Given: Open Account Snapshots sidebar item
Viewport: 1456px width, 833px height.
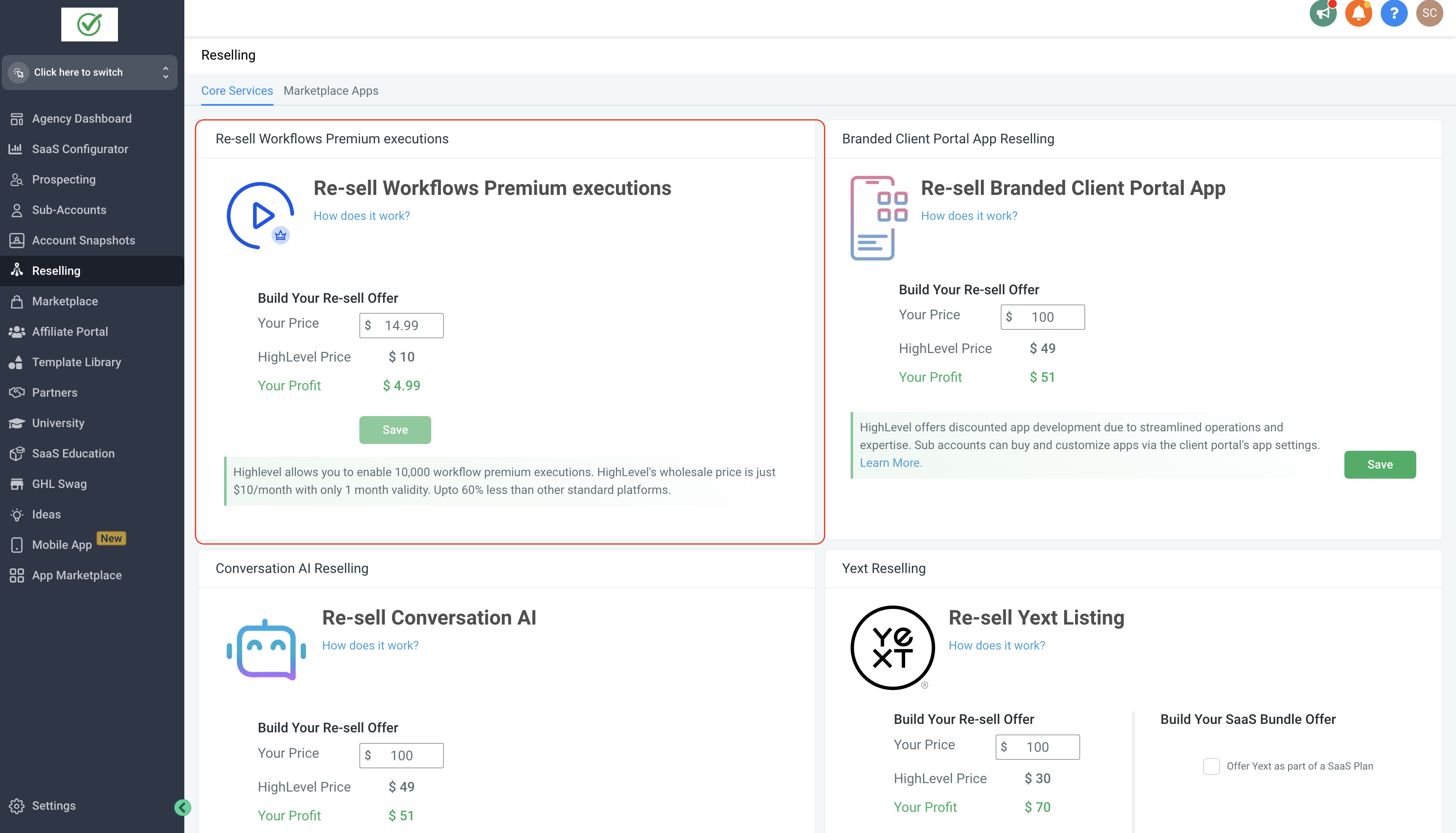Looking at the screenshot, I should coord(83,240).
